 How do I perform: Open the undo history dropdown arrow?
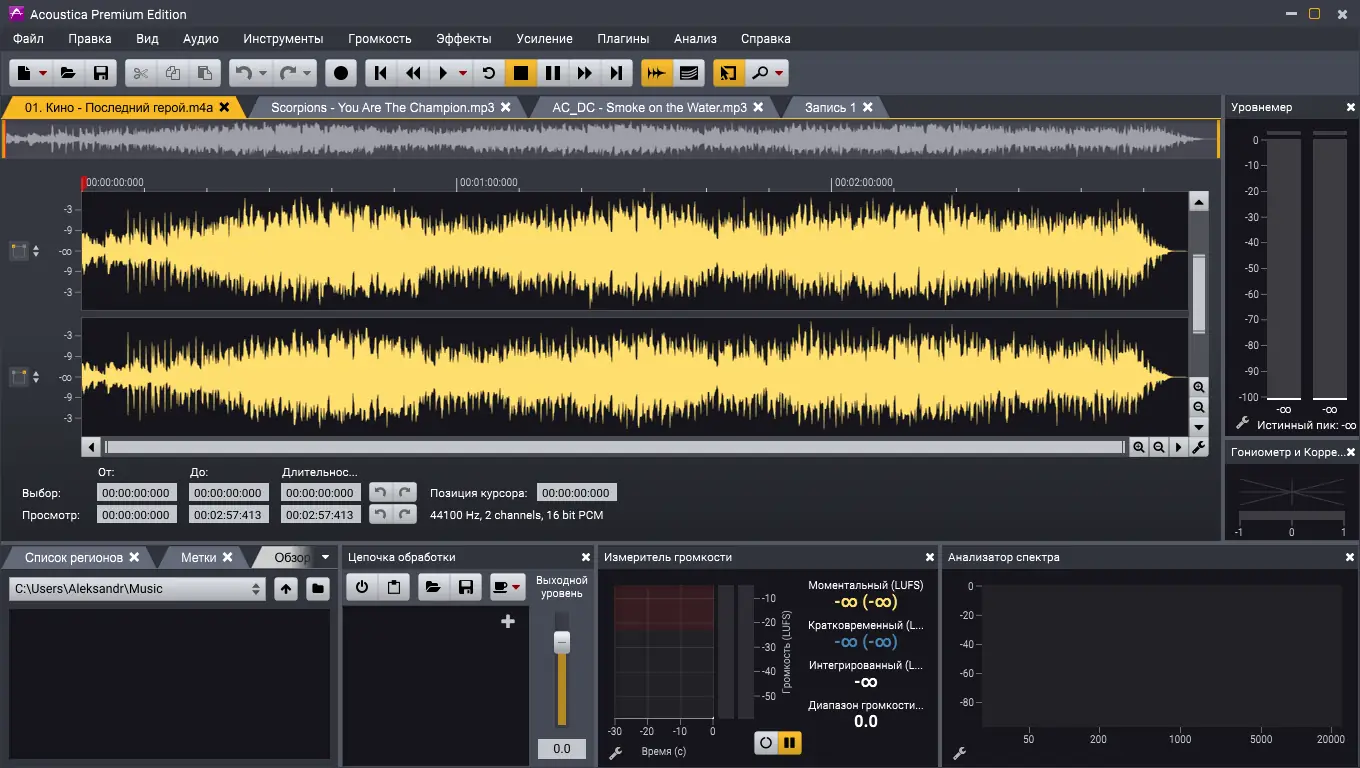262,74
